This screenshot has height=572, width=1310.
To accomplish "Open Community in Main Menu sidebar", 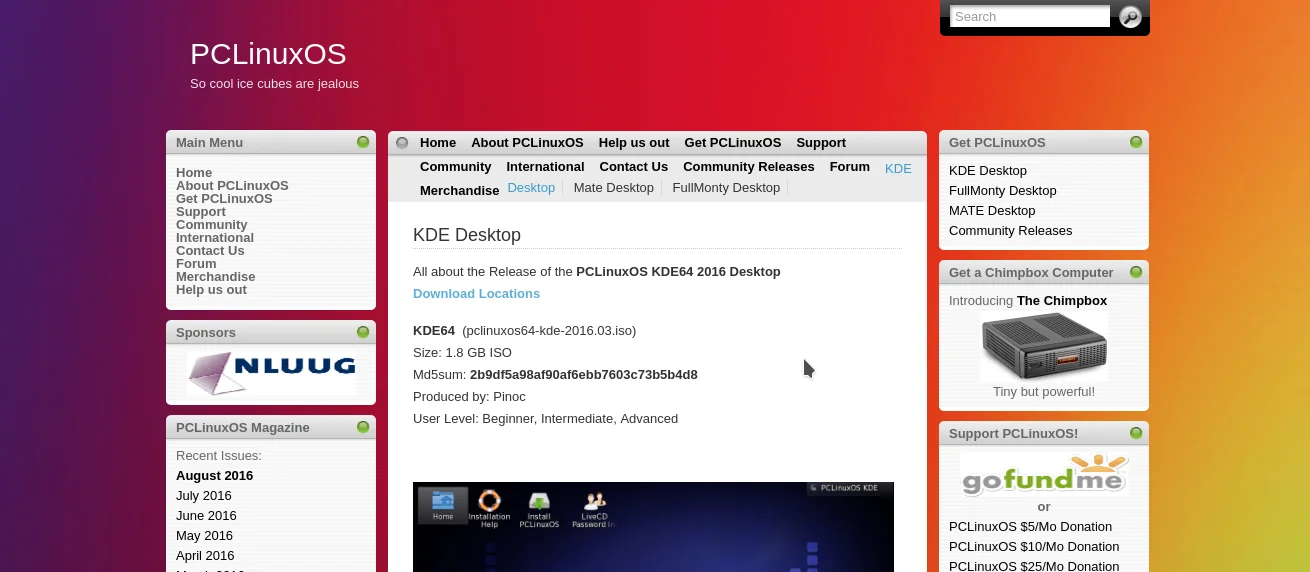I will [211, 224].
